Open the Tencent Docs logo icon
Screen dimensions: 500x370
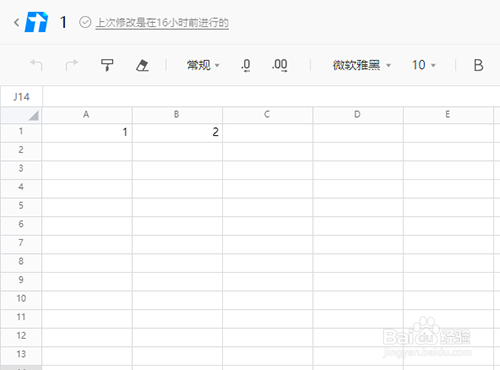(36, 22)
